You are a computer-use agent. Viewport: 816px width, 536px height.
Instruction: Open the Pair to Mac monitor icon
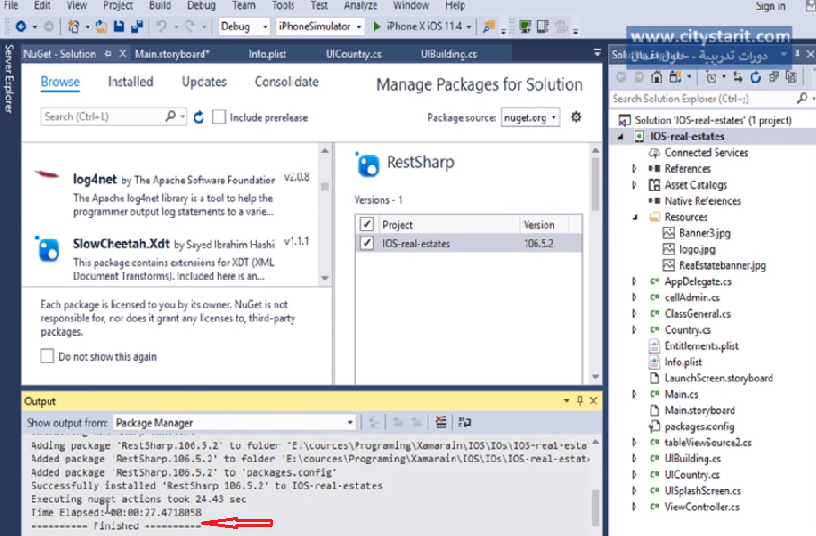point(525,26)
